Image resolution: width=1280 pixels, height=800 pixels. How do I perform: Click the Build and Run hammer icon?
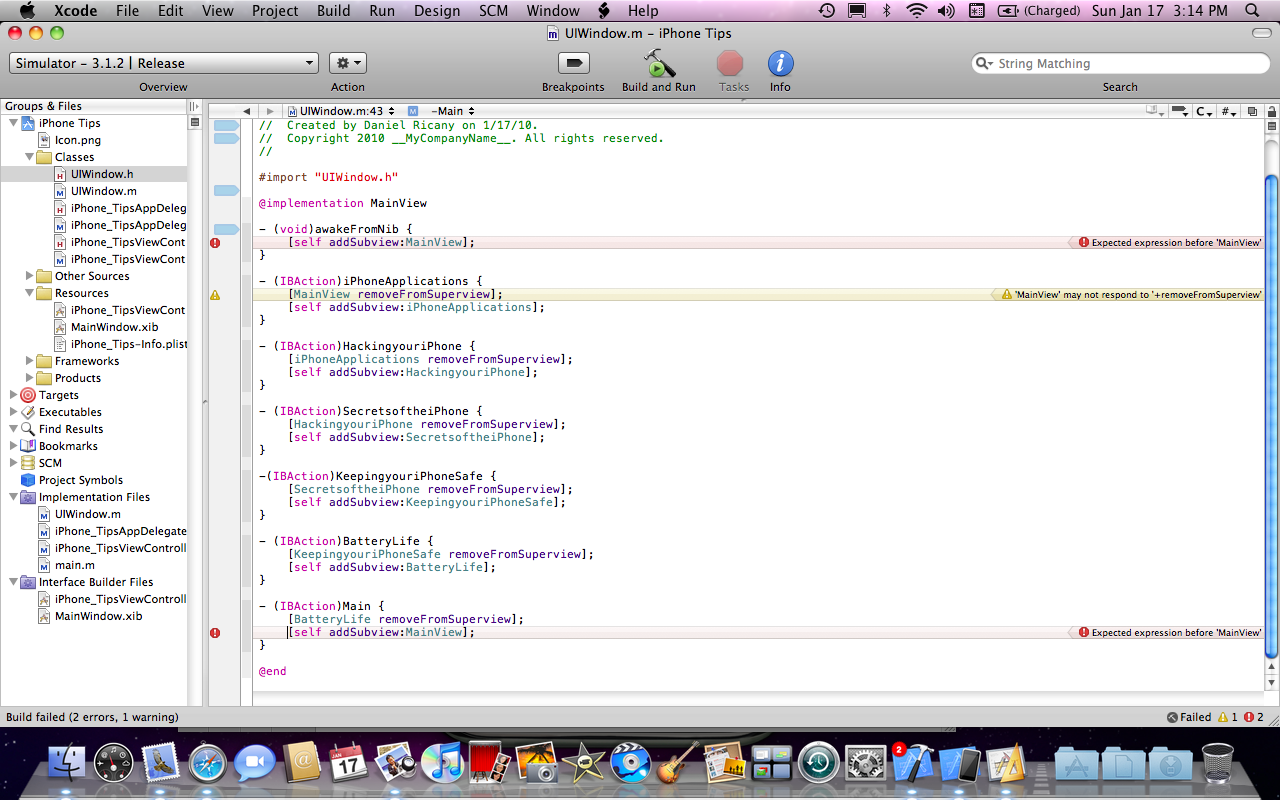point(659,63)
